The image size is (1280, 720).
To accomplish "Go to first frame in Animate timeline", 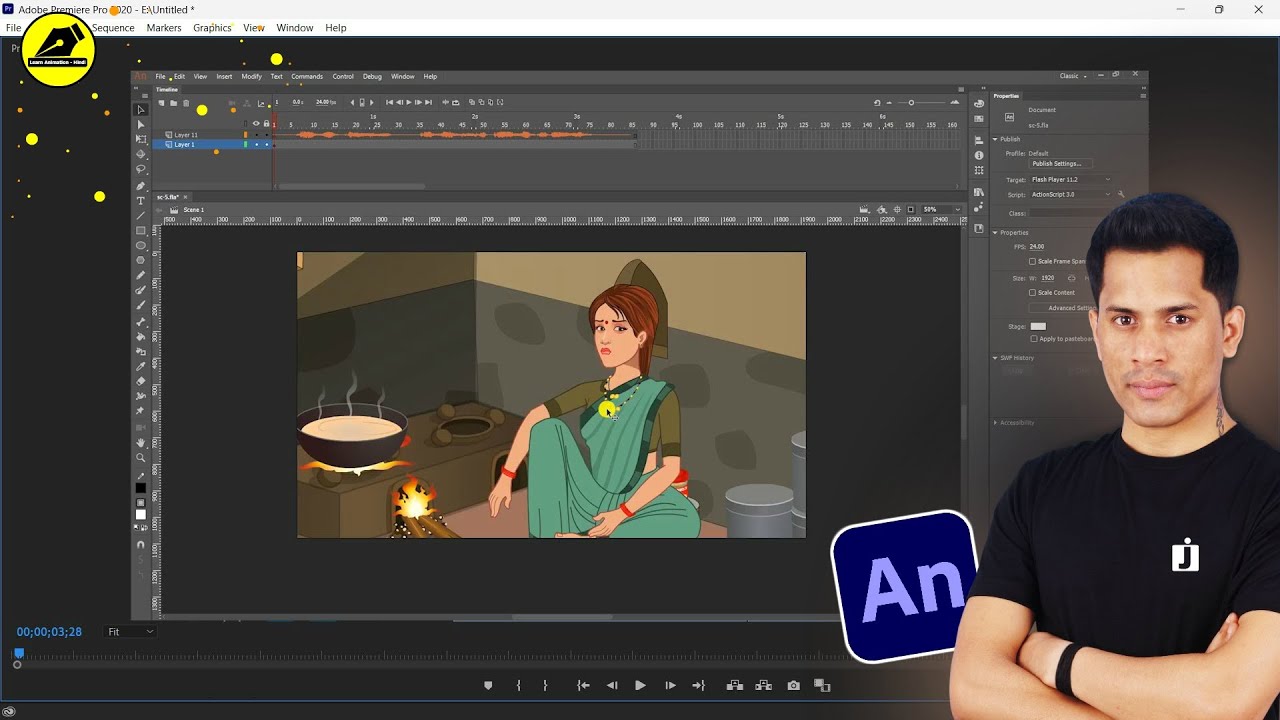I will coord(389,102).
